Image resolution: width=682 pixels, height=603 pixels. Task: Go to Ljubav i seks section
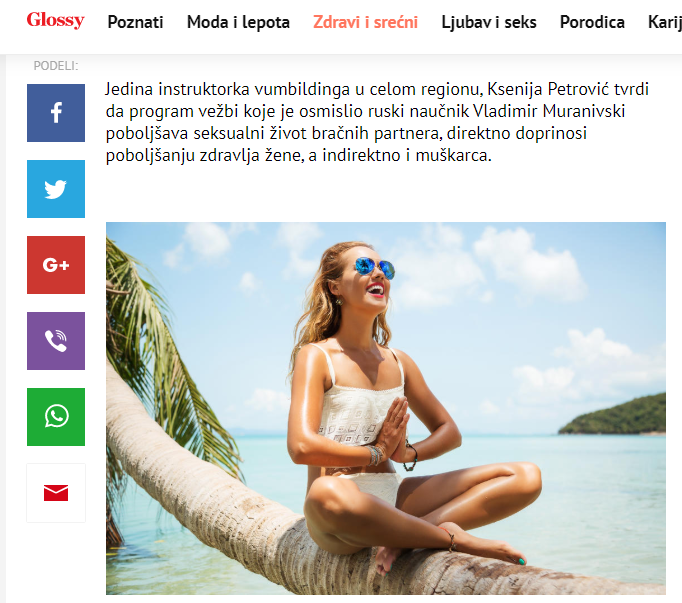tap(489, 22)
